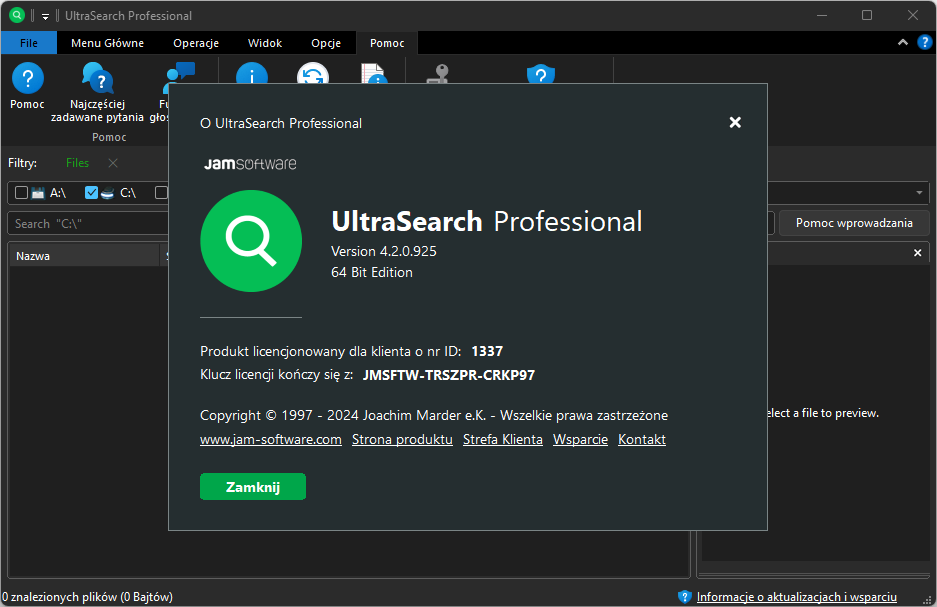Click the 64 Bit Edition text
This screenshot has width=937, height=607.
tap(372, 272)
